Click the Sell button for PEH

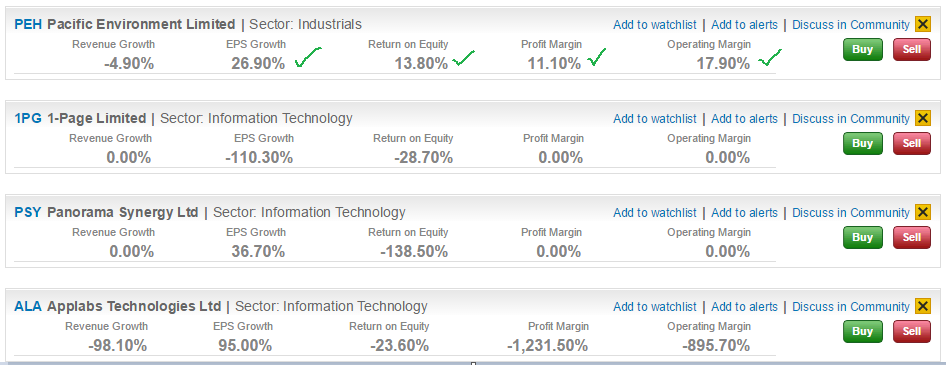coord(912,49)
